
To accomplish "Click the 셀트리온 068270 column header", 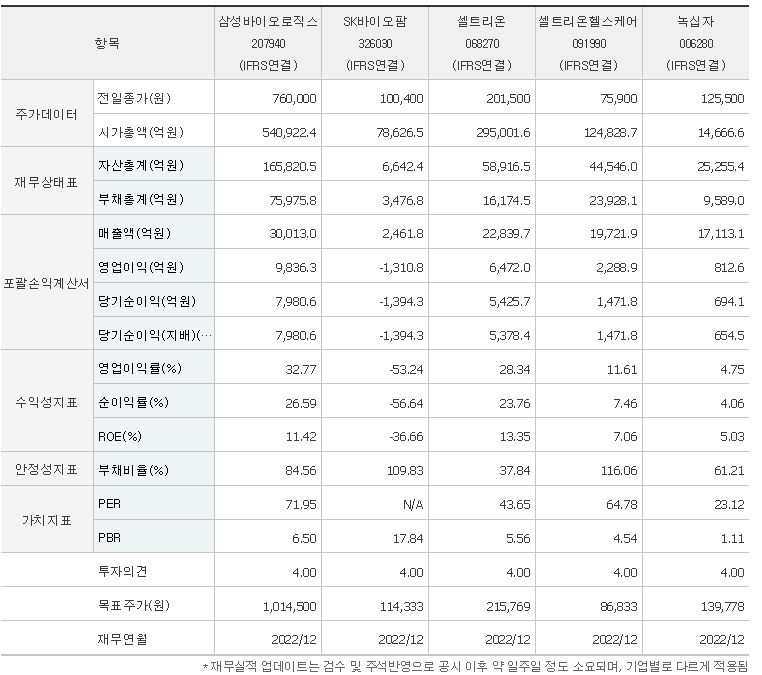I will (482, 43).
